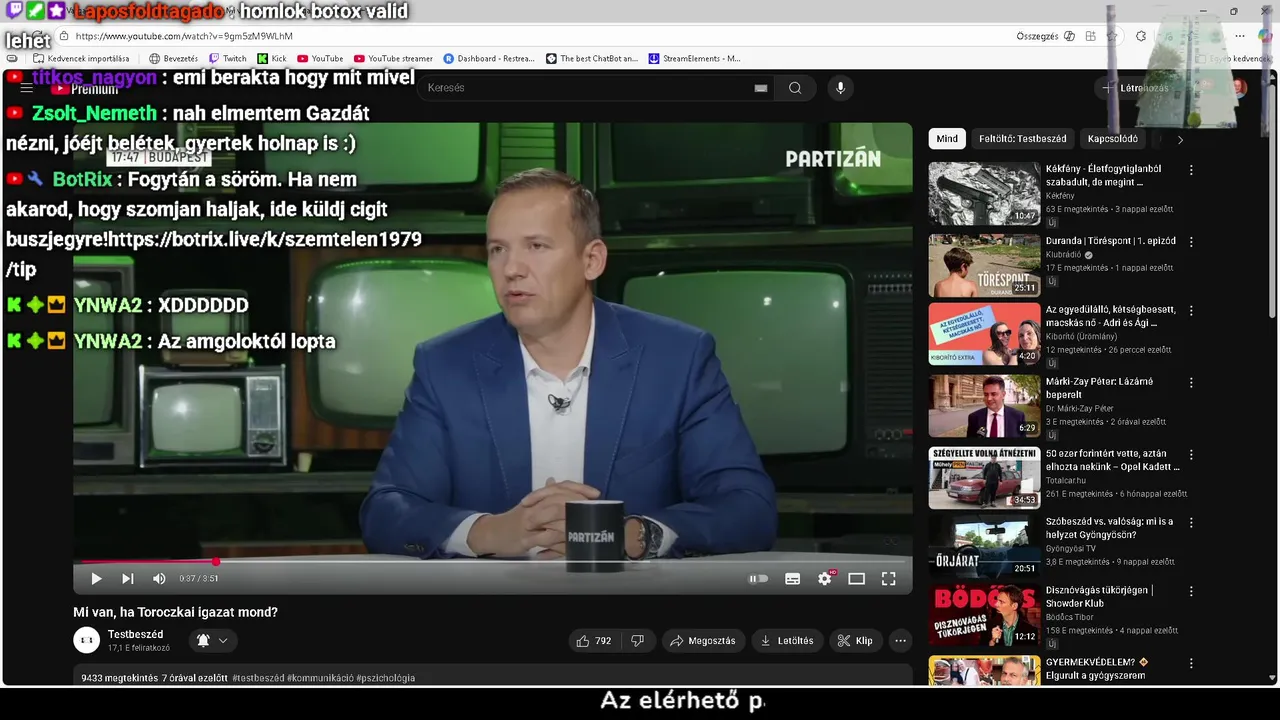Open the StreamElements bookmark
1280x720 pixels.
point(695,59)
